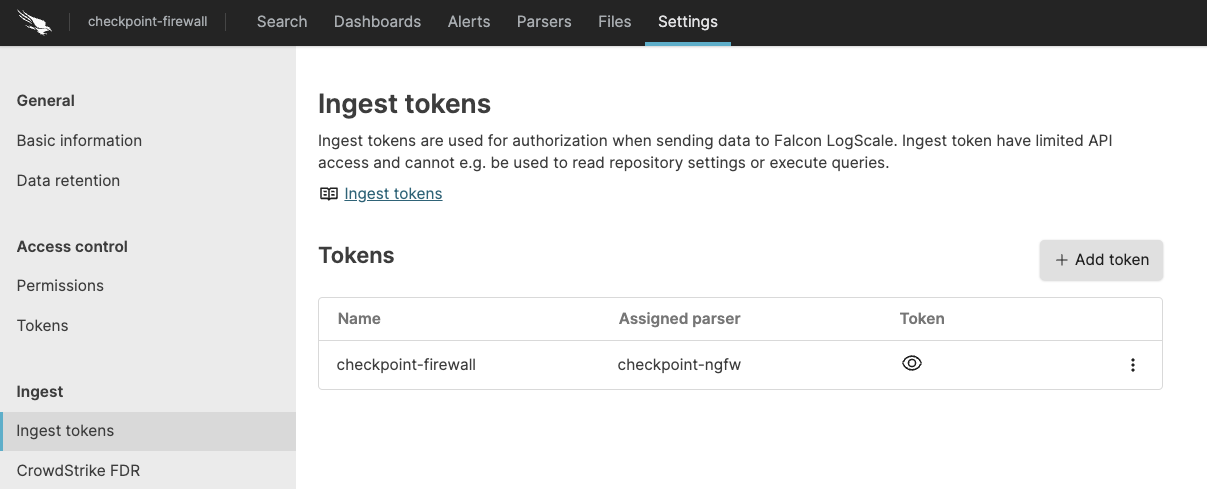Select Ingest tokens in the sidebar
Screen dimensions: 1207x489
[65, 431]
